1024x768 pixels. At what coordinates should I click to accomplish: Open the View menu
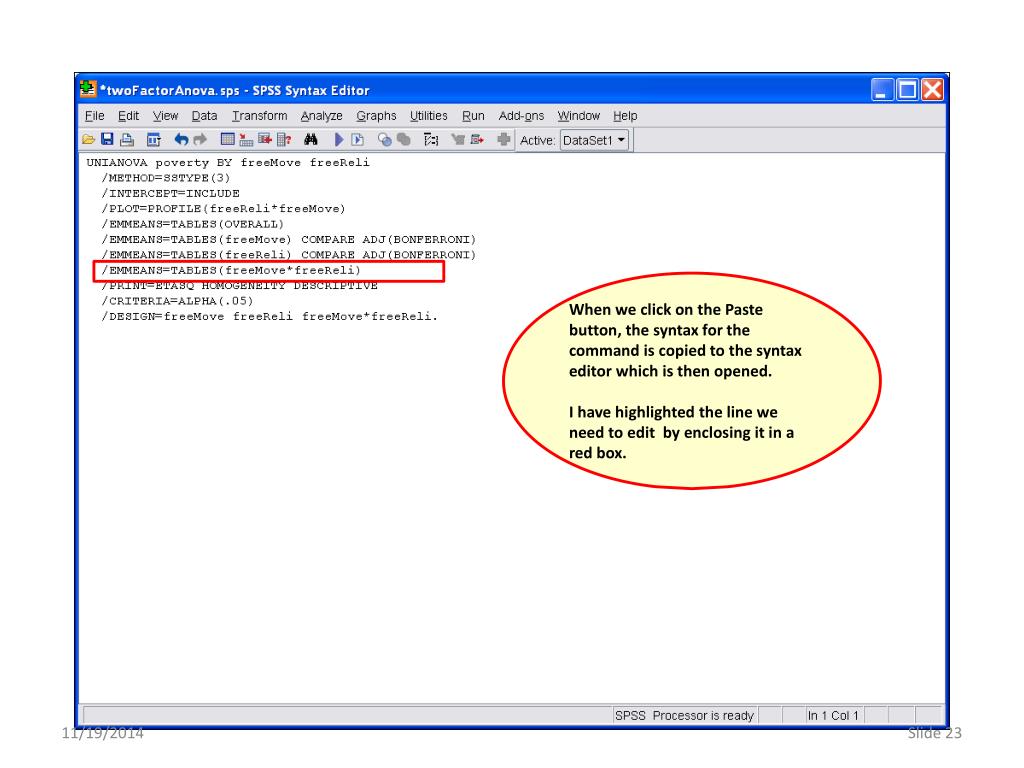click(165, 116)
